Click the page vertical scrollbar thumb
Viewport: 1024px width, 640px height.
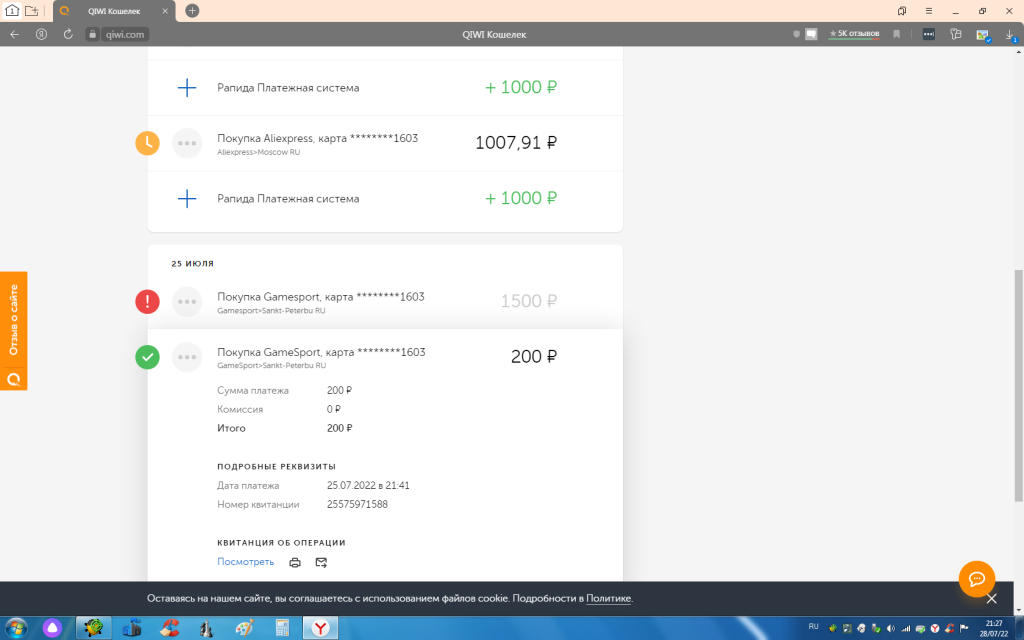[1018, 385]
